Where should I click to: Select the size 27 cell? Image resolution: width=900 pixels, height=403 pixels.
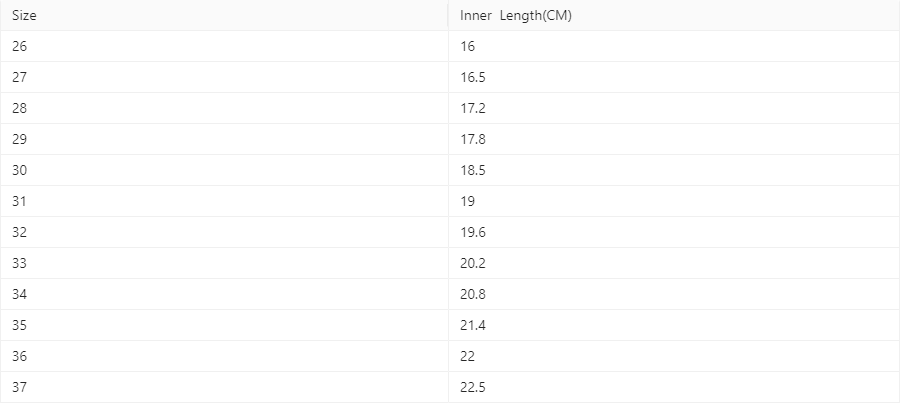pos(20,78)
